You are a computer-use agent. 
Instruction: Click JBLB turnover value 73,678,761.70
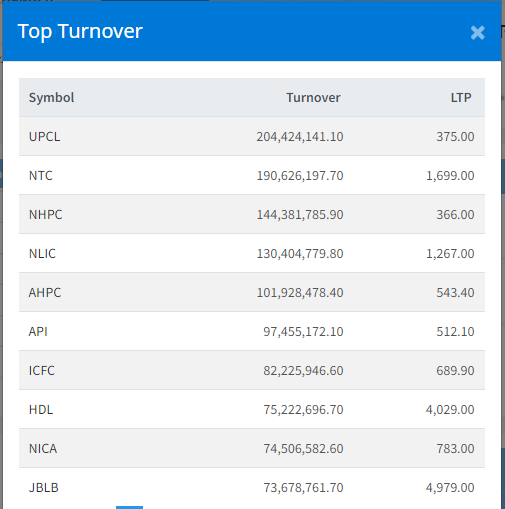pyautogui.click(x=303, y=488)
